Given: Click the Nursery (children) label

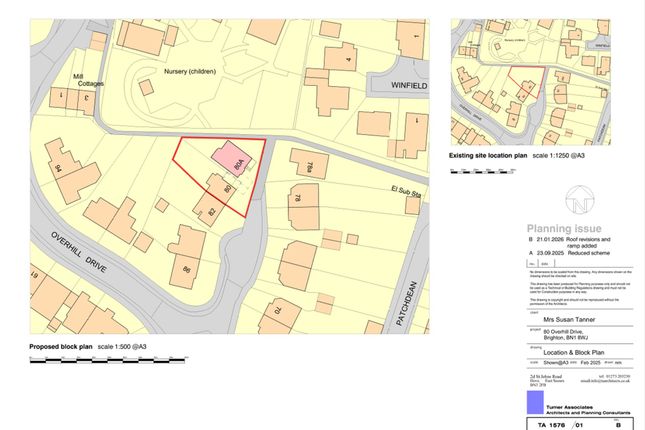Looking at the screenshot, I should coord(174,71).
